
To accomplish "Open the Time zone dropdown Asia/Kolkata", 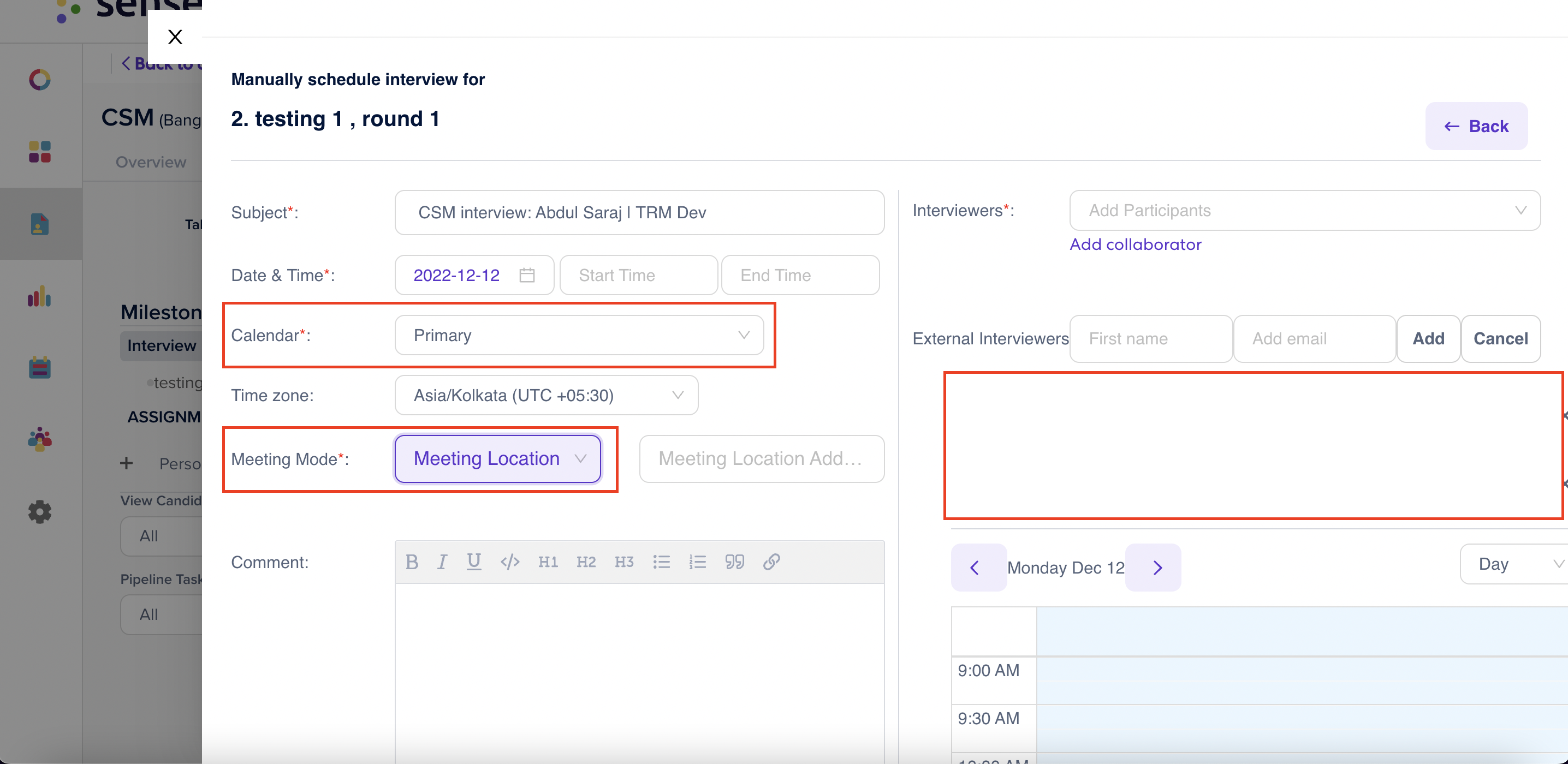I will tap(546, 396).
